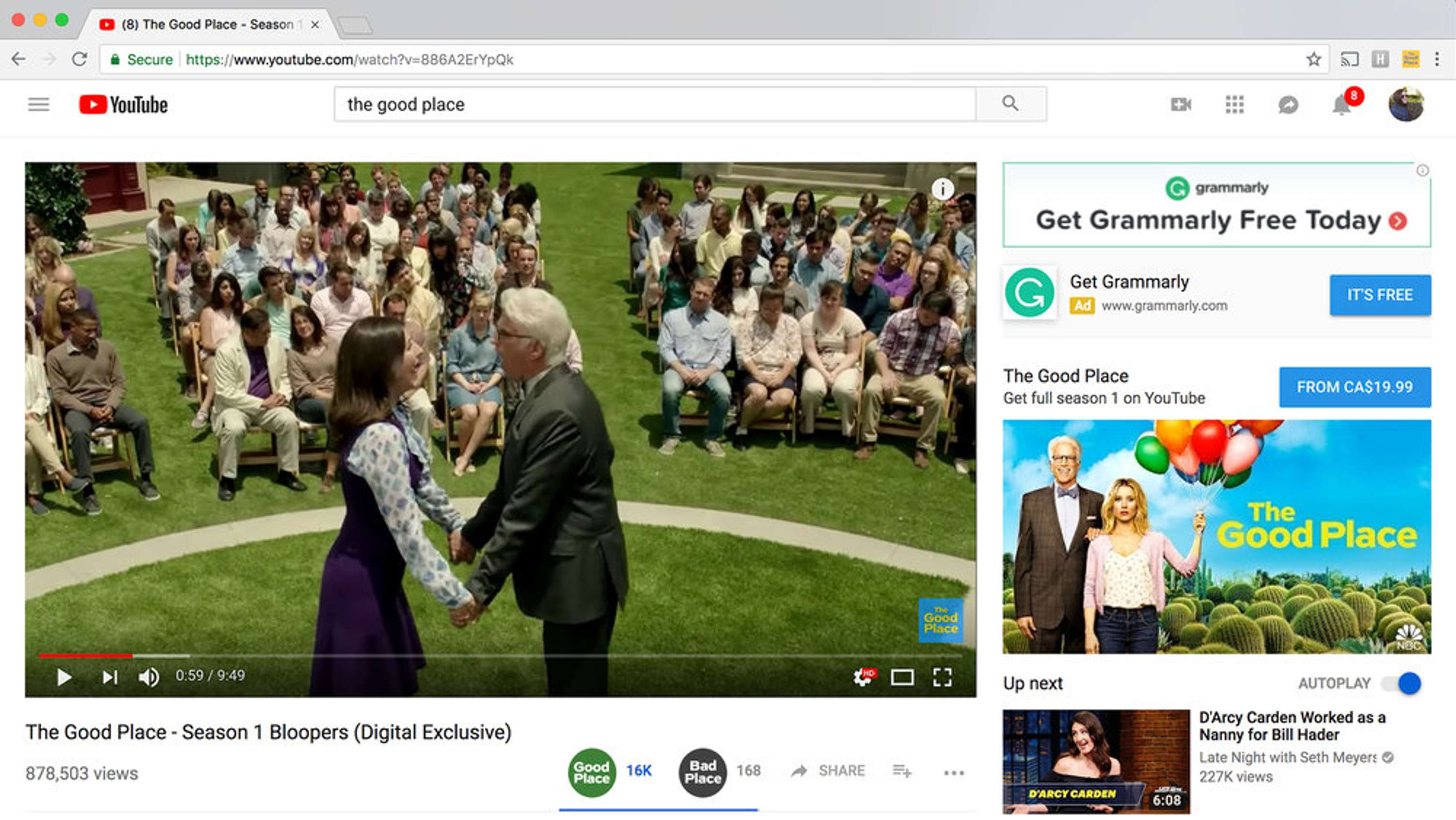Close The Good Place browser tab
This screenshot has height=820, width=1456.
[315, 24]
